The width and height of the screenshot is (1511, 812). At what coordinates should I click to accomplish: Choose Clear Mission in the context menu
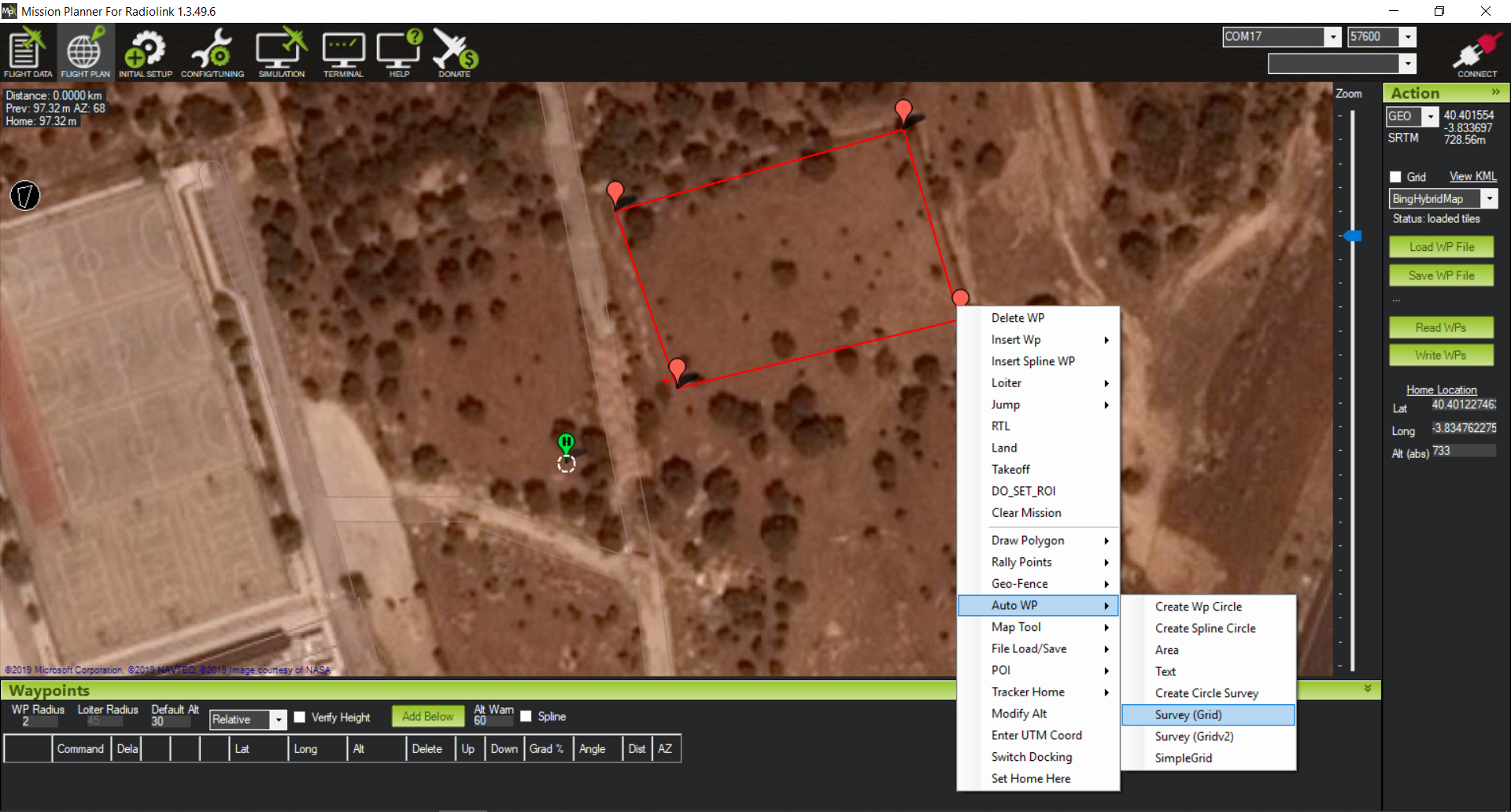point(1026,513)
